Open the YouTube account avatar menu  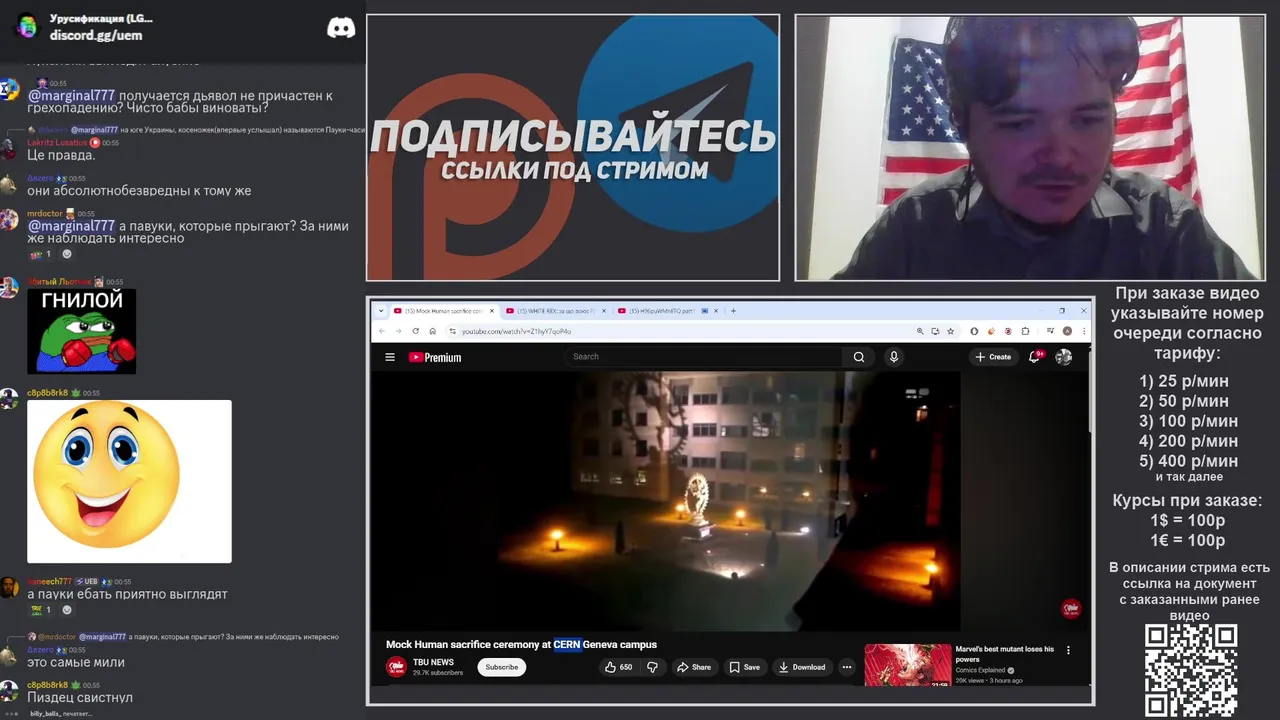(1064, 357)
